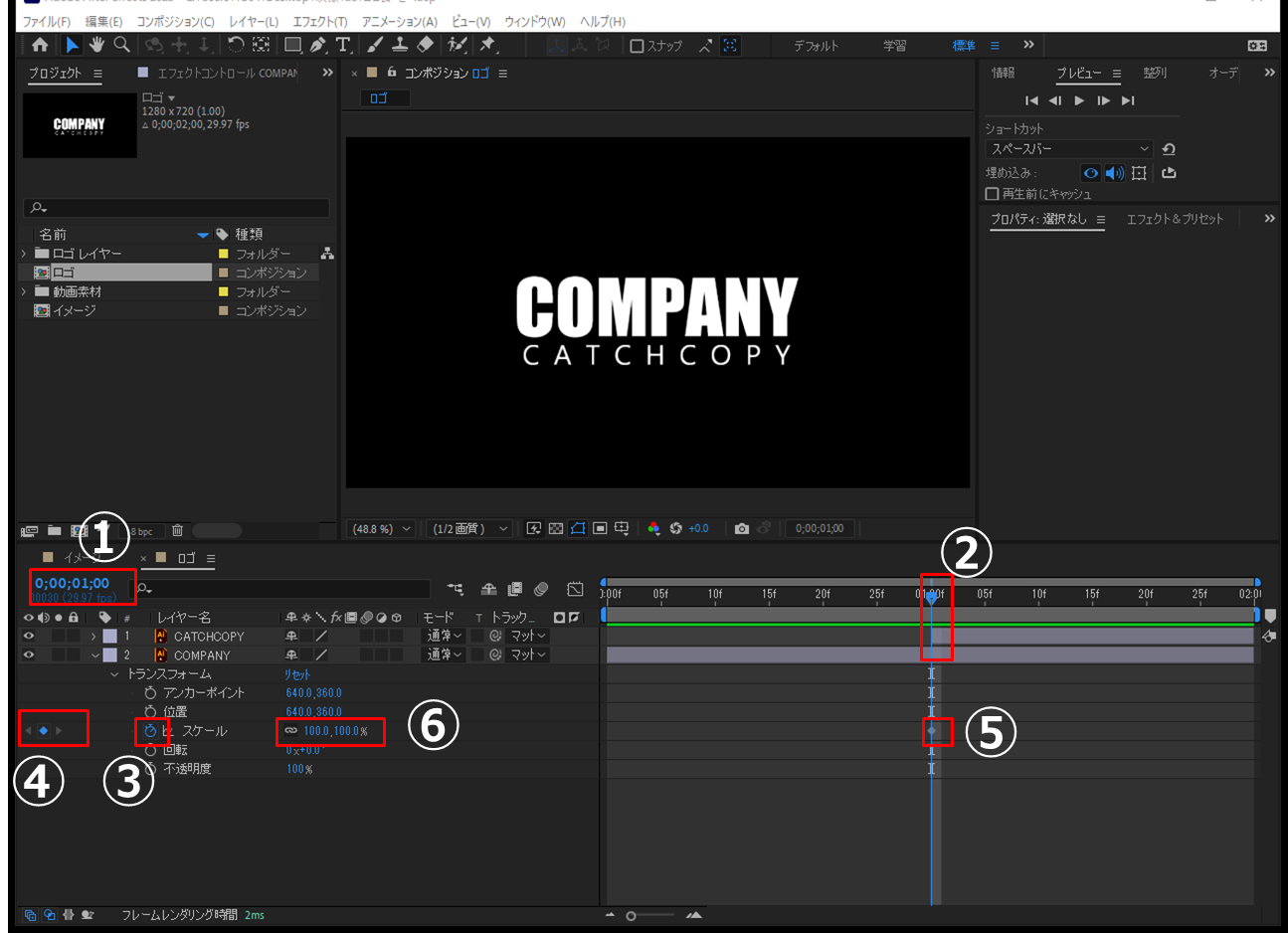Switch to the Effects & Presets tab

[x=1174, y=219]
